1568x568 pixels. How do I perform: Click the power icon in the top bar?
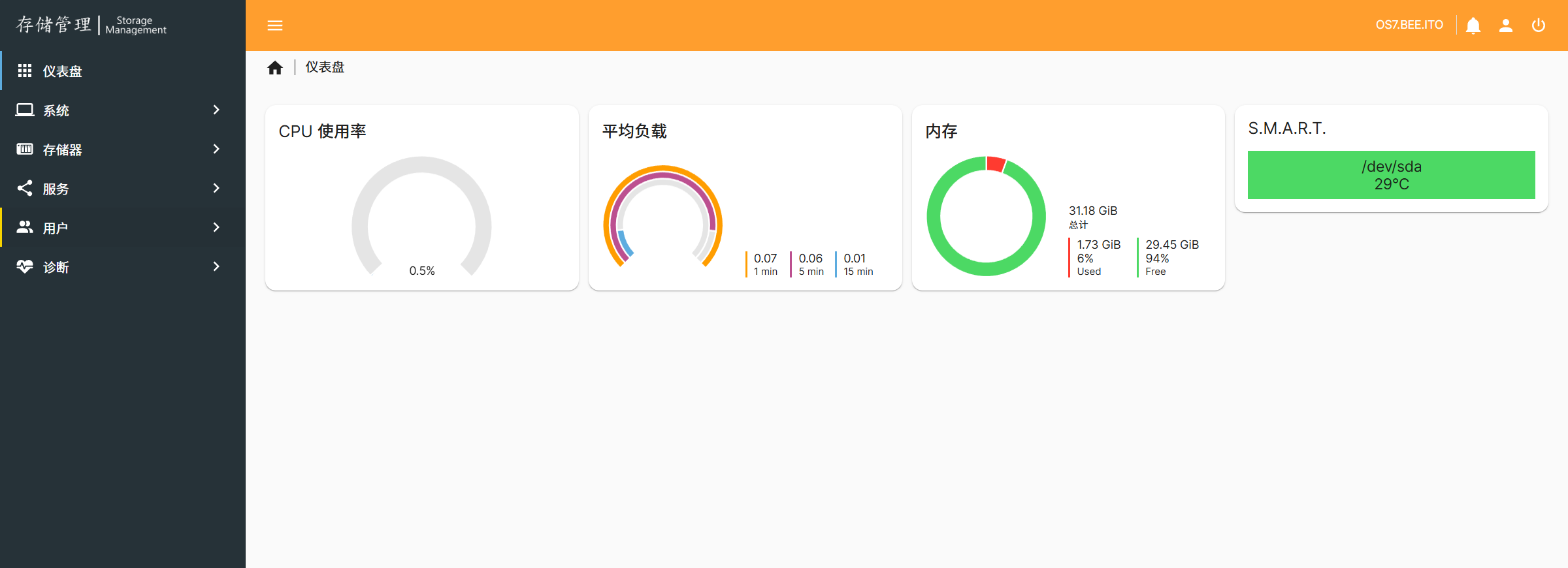point(1538,25)
